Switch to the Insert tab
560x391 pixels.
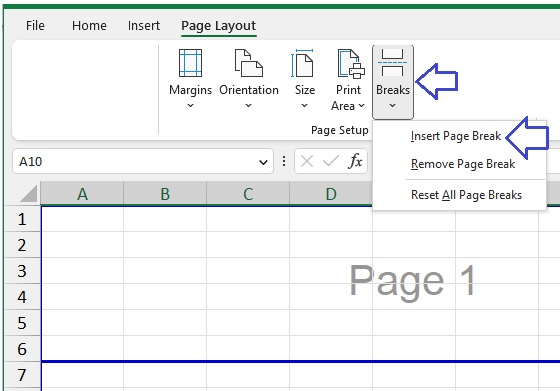pos(144,26)
